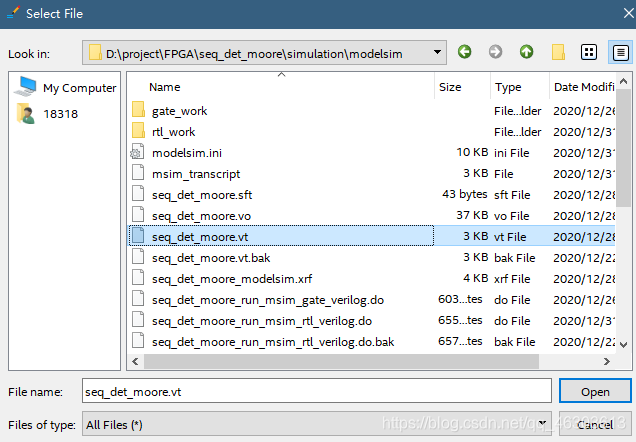The image size is (636, 442).
Task: Click the horizontal scrollbar left arrow
Action: [x=135, y=361]
